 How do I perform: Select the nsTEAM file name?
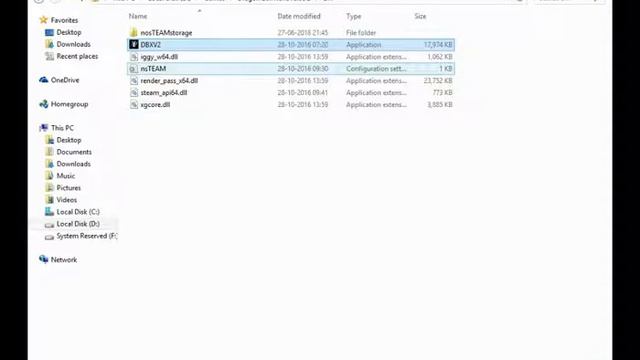pyautogui.click(x=153, y=69)
